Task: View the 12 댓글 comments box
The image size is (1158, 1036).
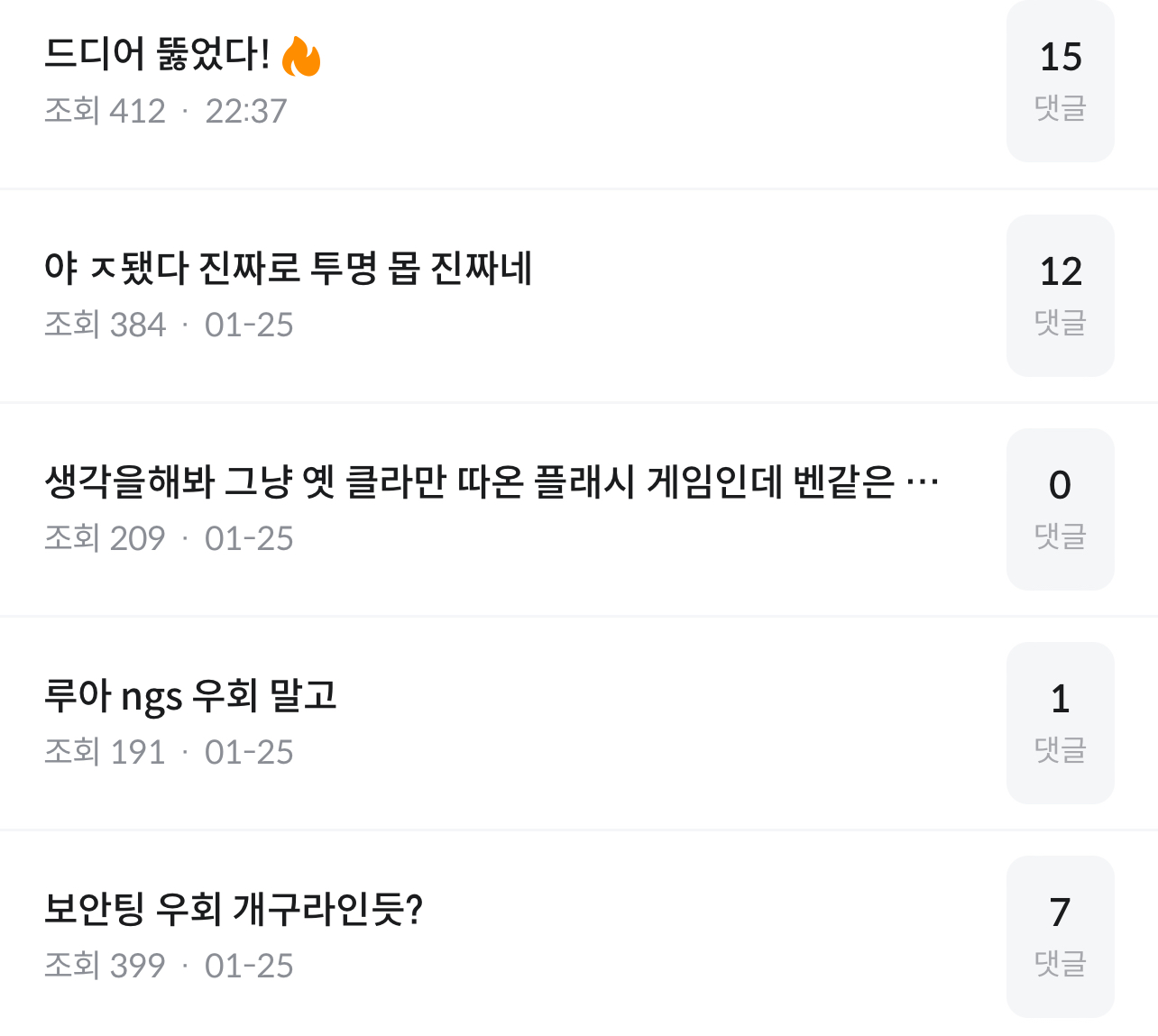Action: [x=1060, y=295]
